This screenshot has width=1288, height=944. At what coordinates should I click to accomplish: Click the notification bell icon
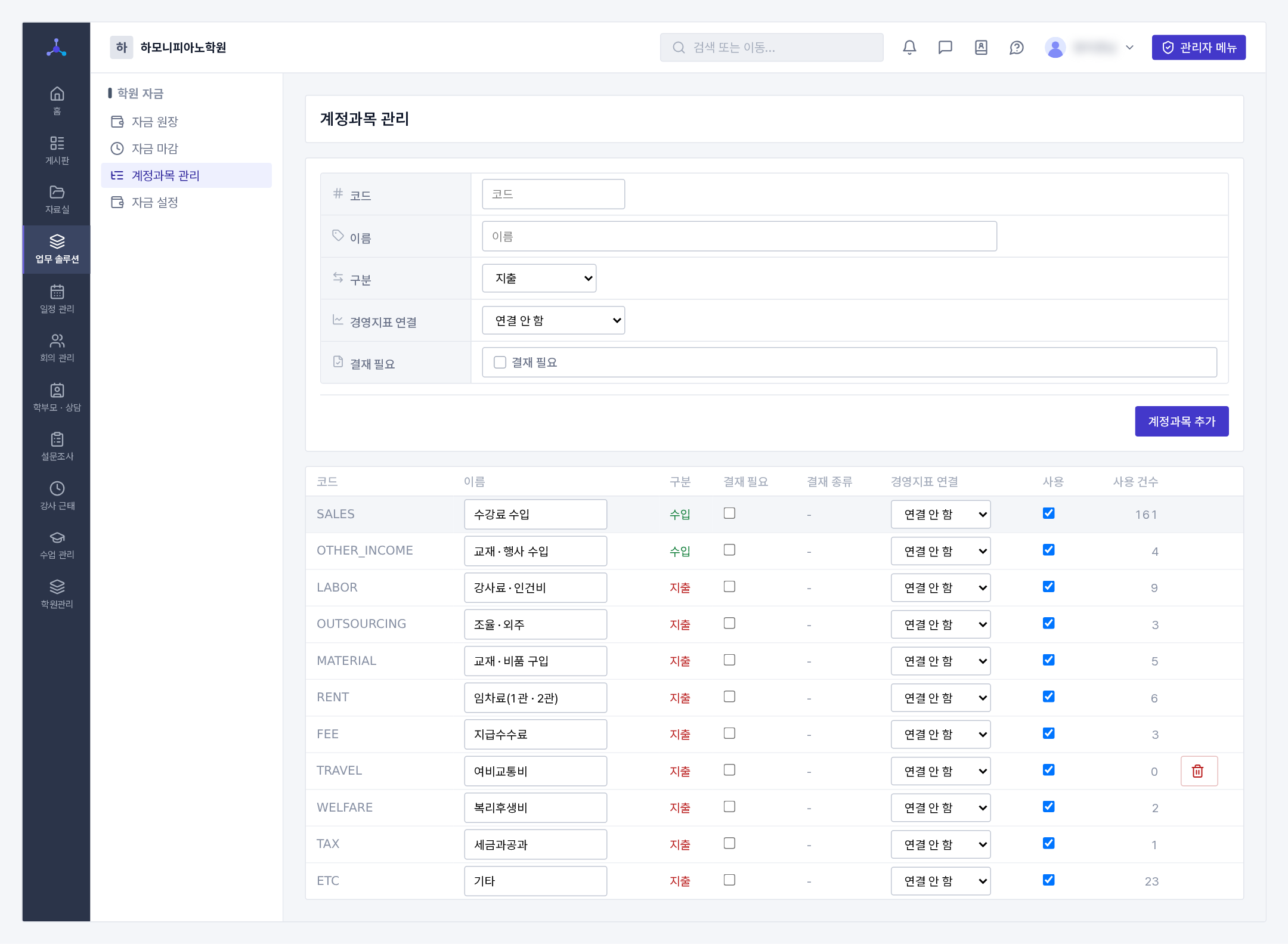coord(909,48)
